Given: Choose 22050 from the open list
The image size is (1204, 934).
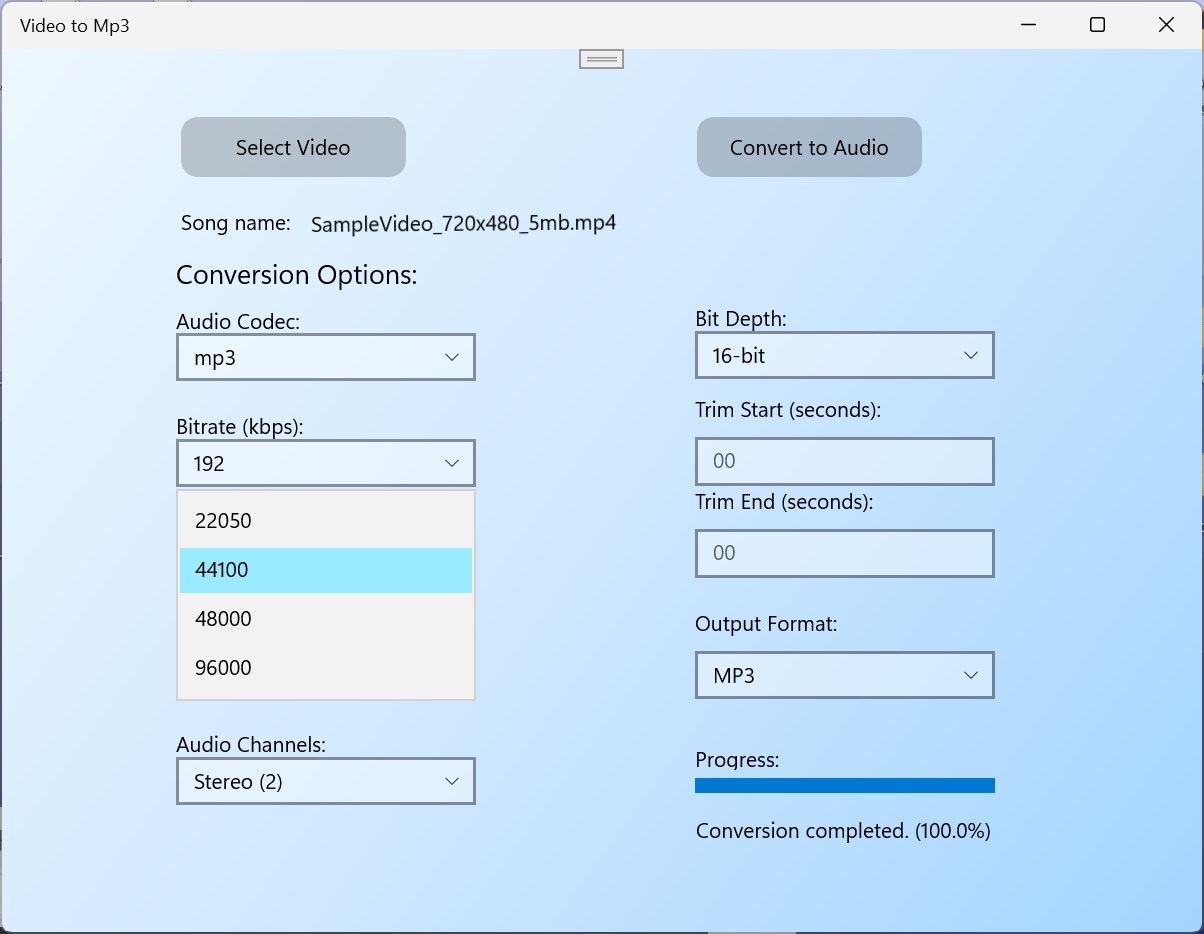Looking at the screenshot, I should (326, 521).
